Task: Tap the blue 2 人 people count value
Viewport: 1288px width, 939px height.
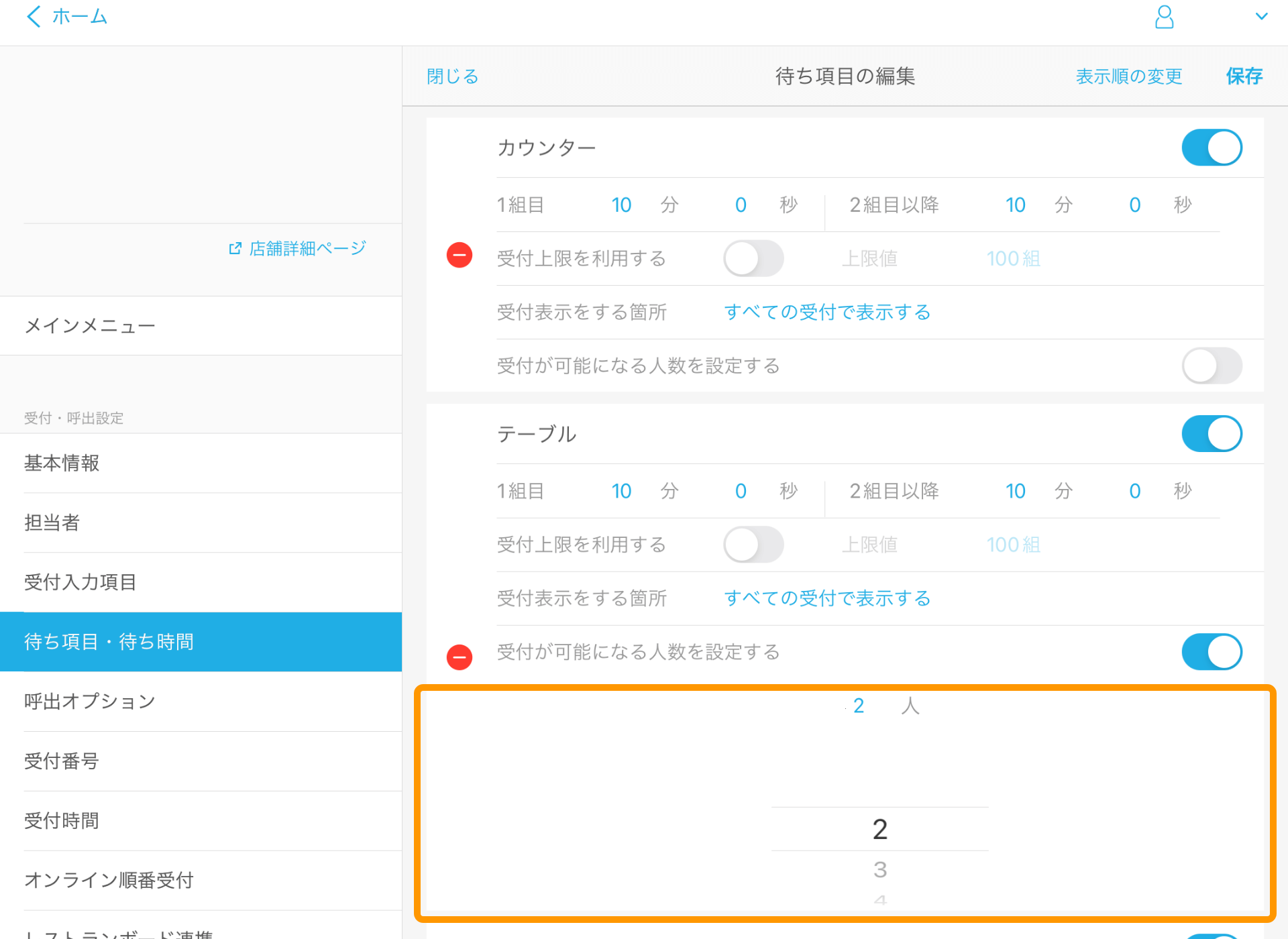Action: 859,706
